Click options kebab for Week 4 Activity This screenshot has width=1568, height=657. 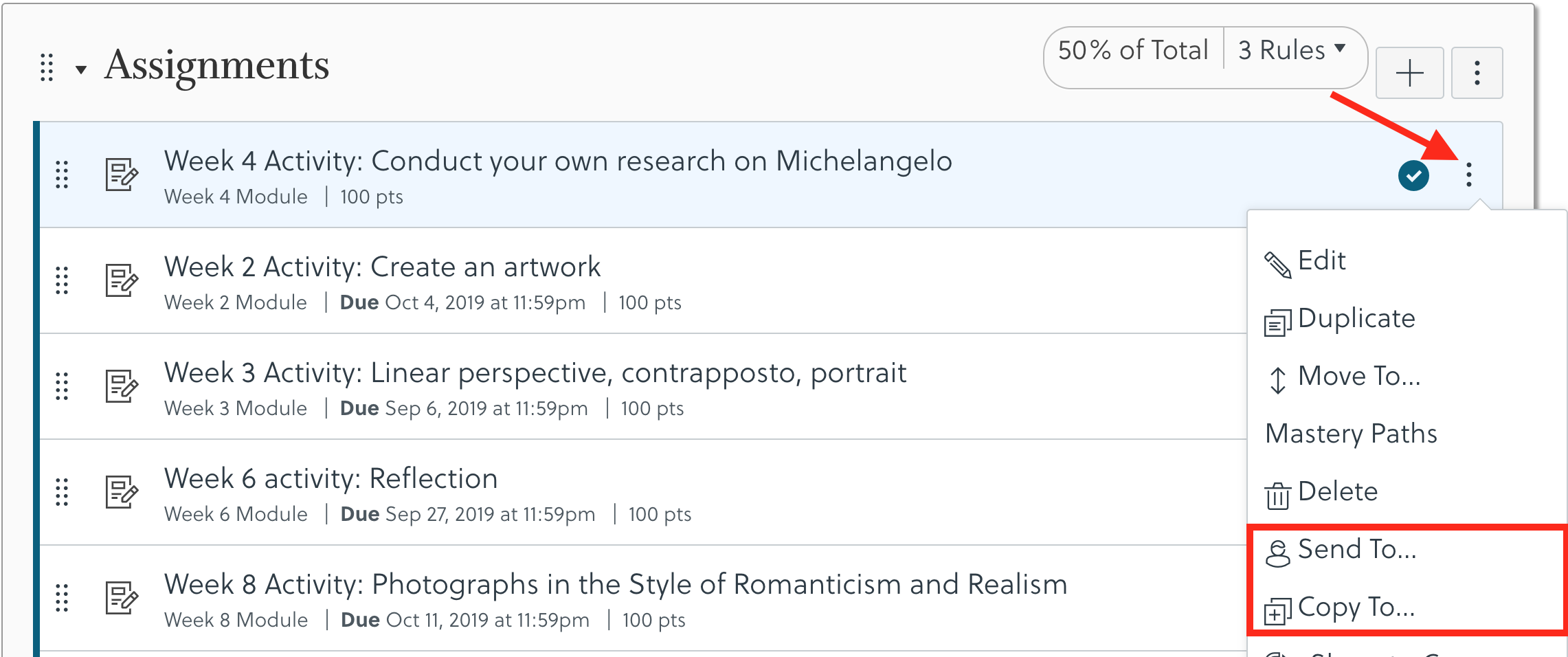pyautogui.click(x=1468, y=175)
